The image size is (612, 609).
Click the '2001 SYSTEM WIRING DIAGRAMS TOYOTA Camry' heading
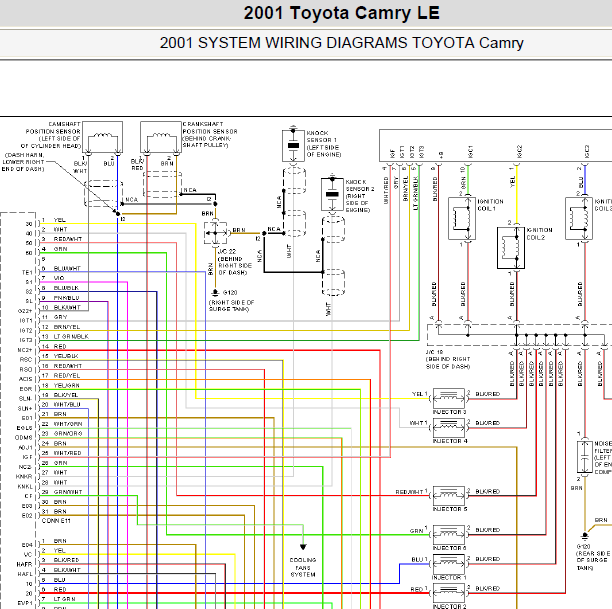coord(342,43)
